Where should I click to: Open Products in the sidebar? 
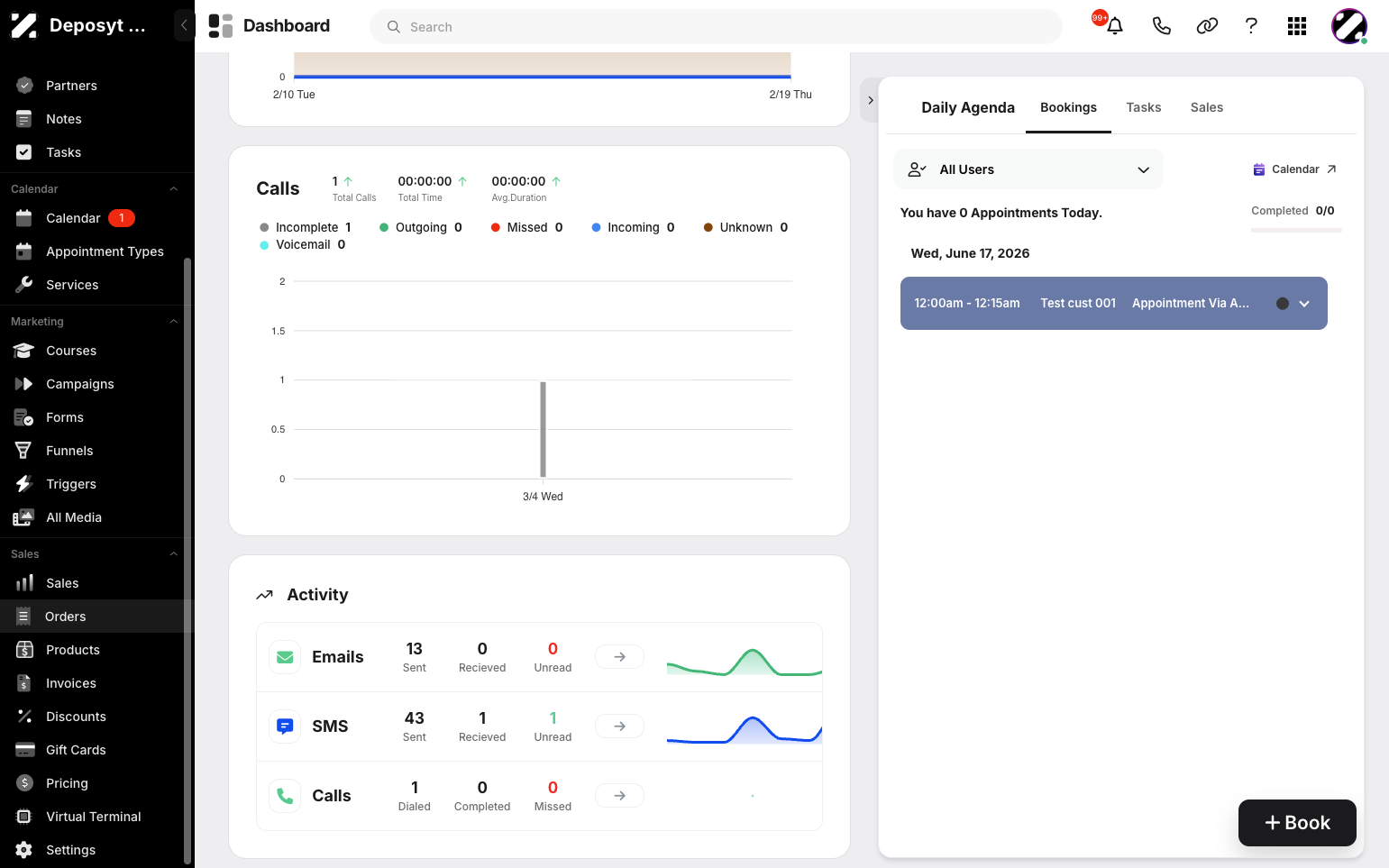coord(97,650)
